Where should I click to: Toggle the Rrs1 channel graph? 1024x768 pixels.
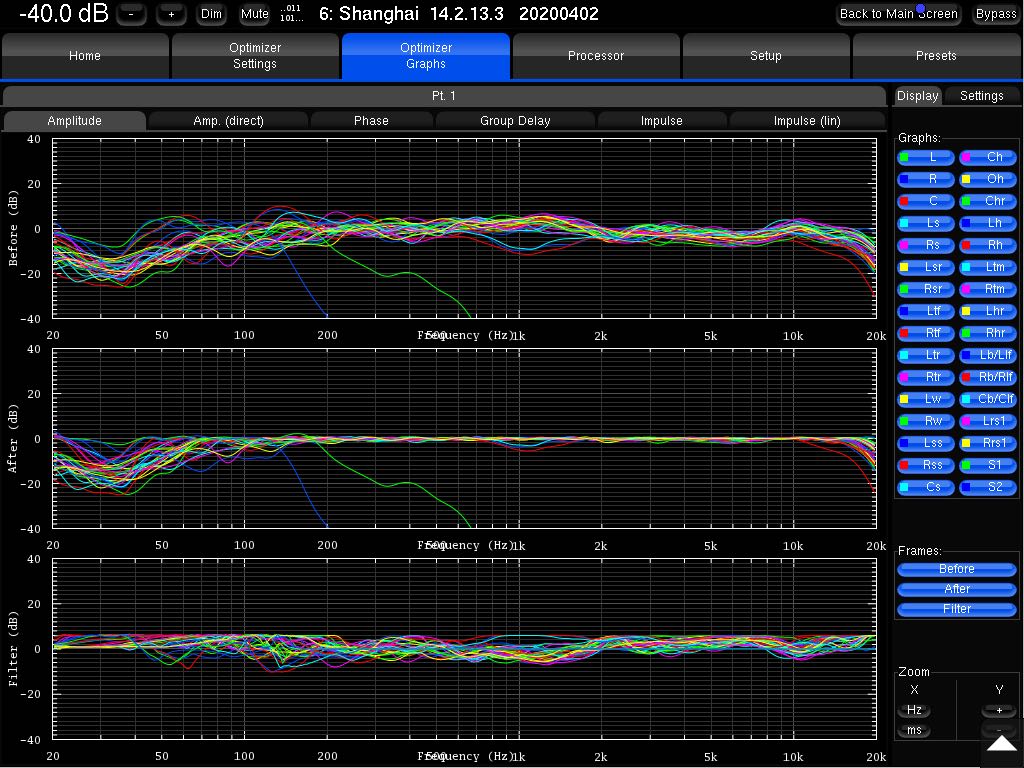[x=988, y=443]
